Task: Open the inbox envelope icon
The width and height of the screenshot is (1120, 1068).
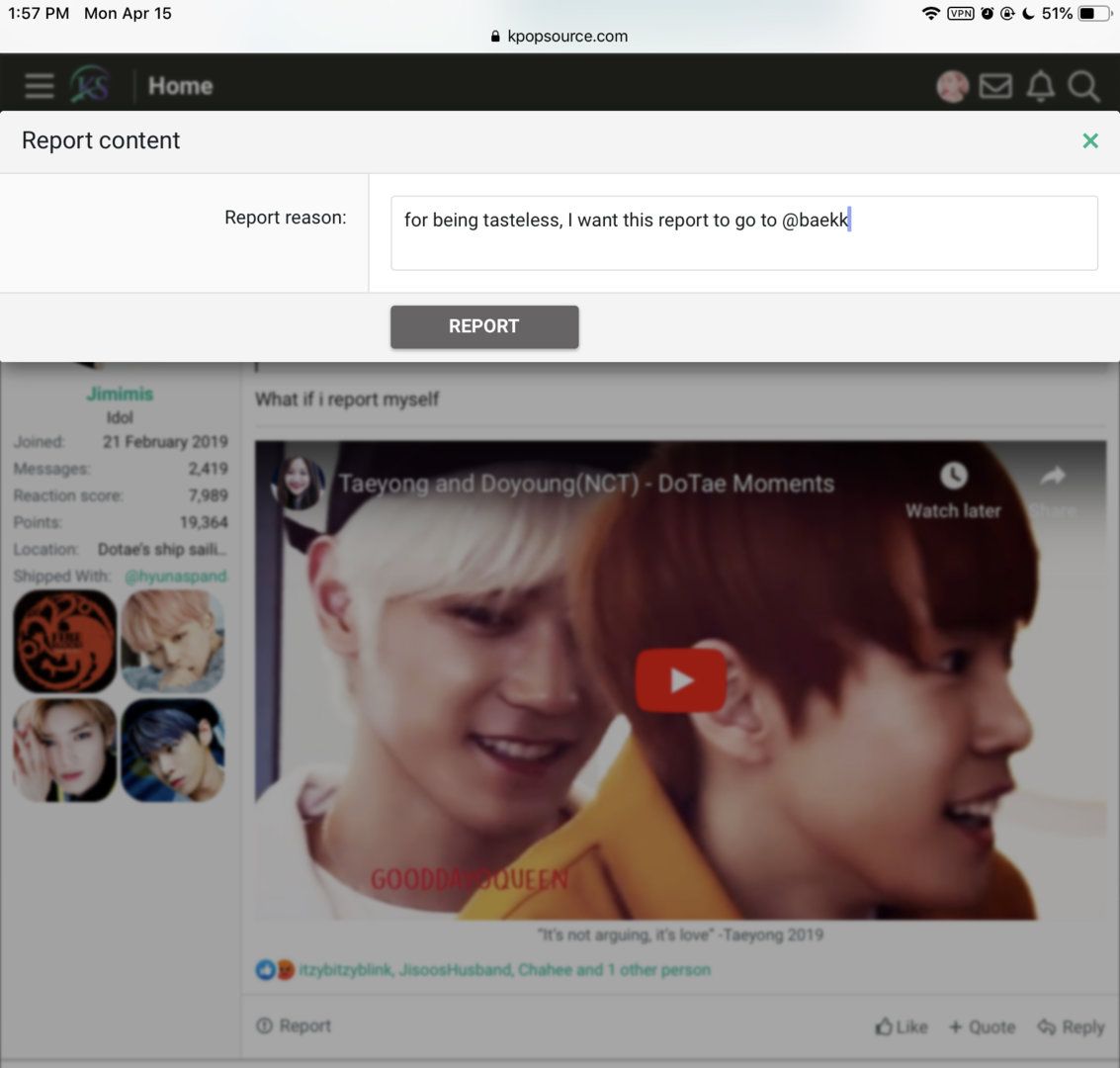Action: pyautogui.click(x=995, y=86)
